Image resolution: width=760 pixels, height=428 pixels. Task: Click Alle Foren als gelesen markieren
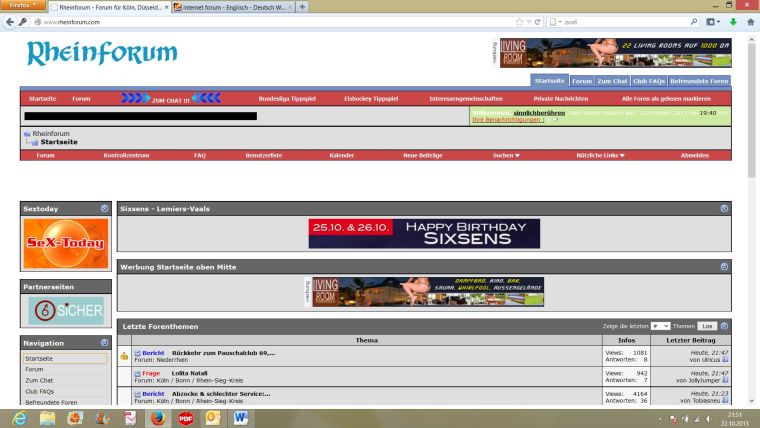666,99
